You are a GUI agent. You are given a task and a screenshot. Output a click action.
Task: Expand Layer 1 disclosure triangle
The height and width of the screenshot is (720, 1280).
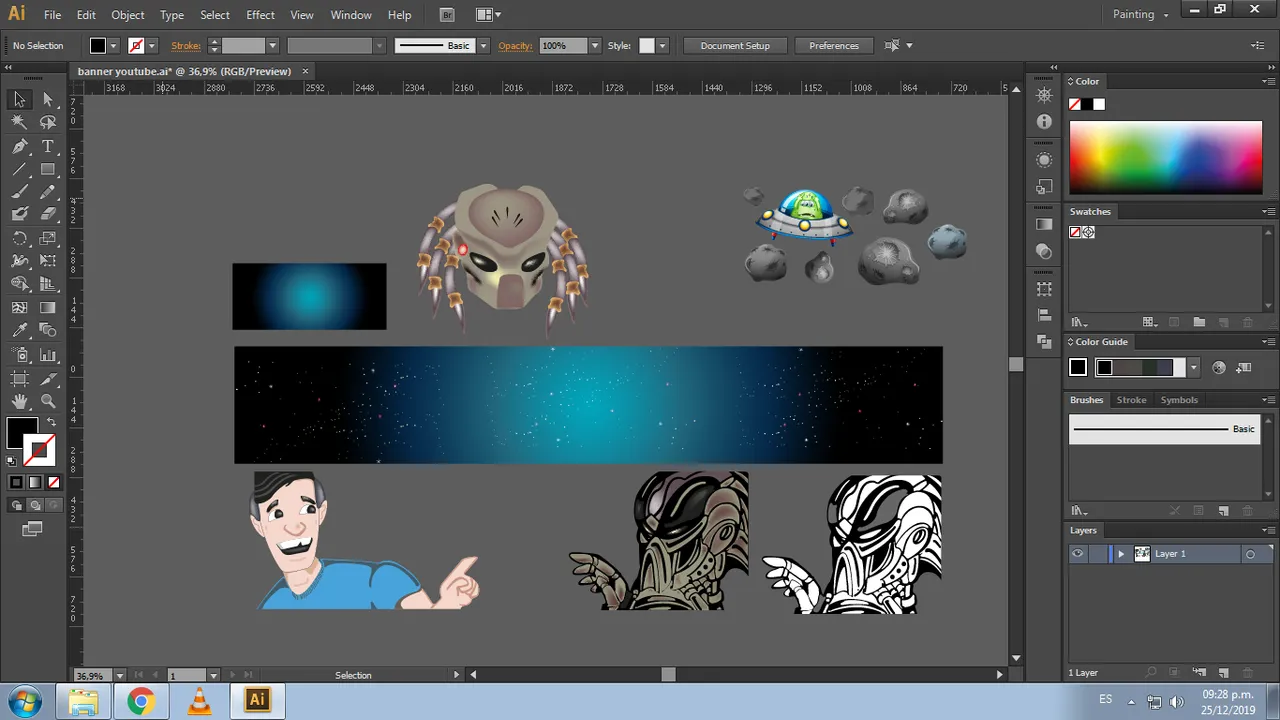(1121, 554)
